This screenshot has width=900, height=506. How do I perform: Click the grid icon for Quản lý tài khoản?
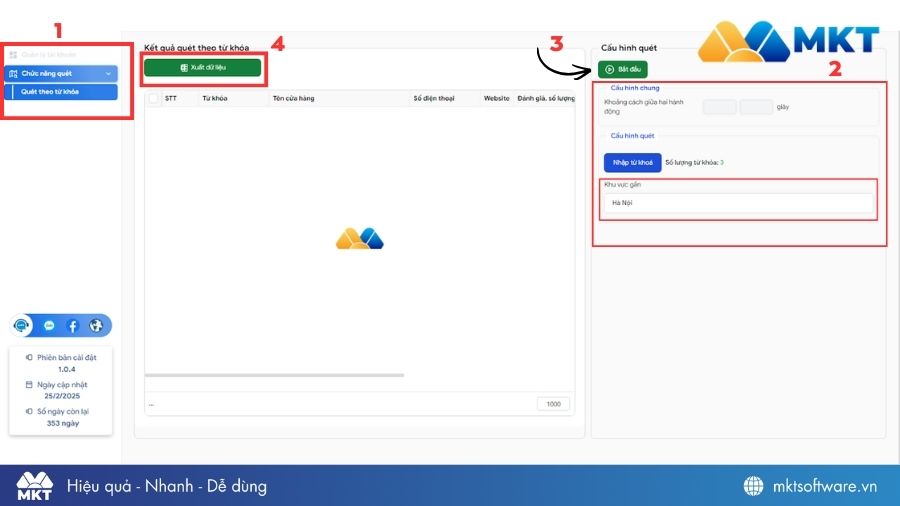(x=13, y=55)
